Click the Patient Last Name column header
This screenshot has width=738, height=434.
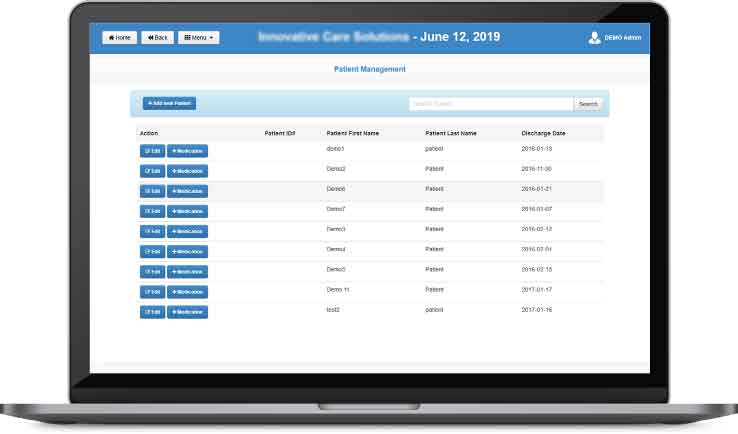[451, 133]
